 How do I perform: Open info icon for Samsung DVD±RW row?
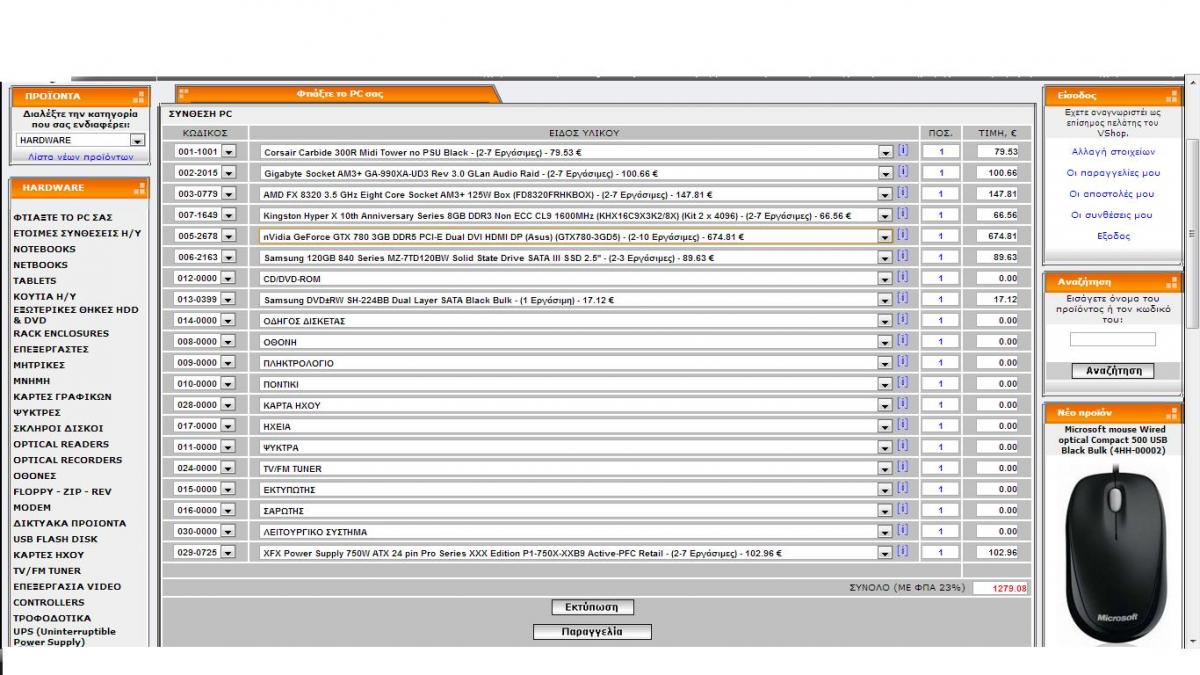coord(902,298)
